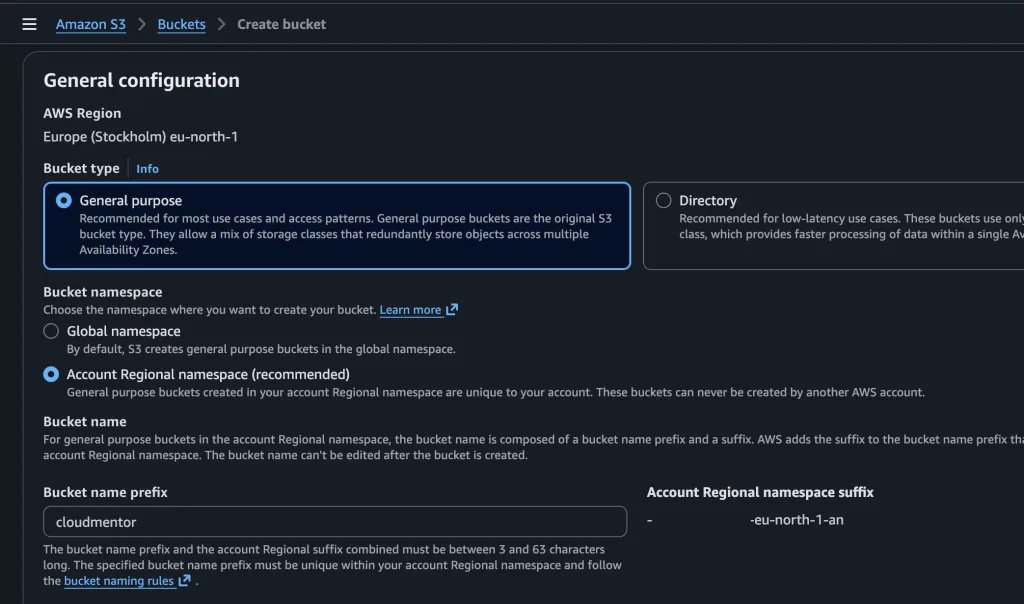
Task: Select the Global namespace radio option
Action: click(51, 331)
